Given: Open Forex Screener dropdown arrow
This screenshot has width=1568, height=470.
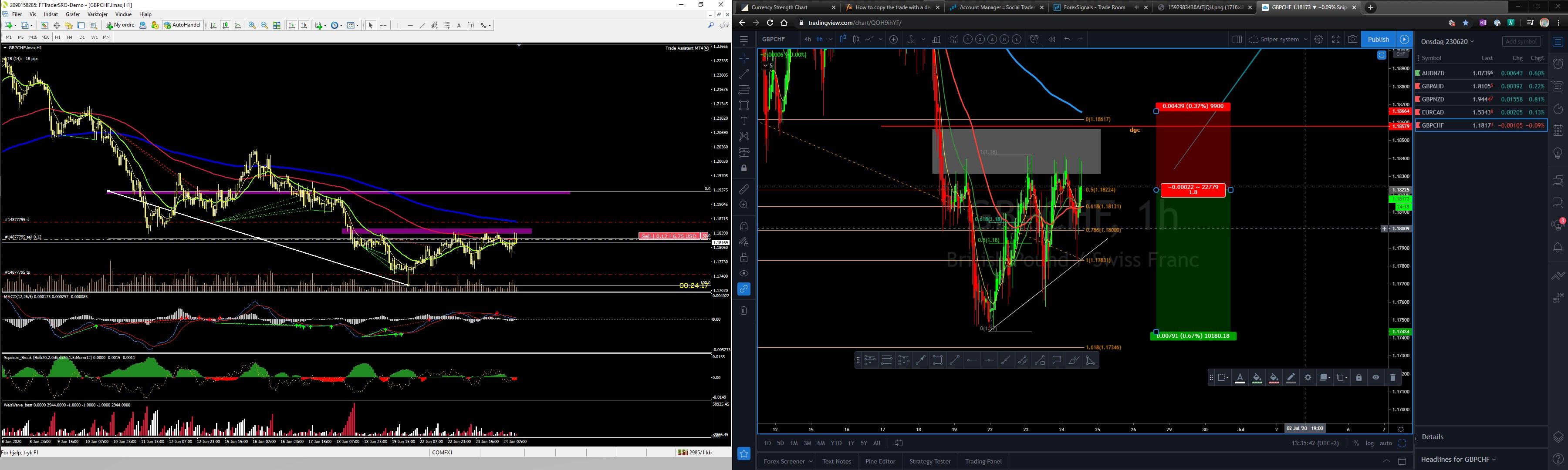Looking at the screenshot, I should (811, 461).
